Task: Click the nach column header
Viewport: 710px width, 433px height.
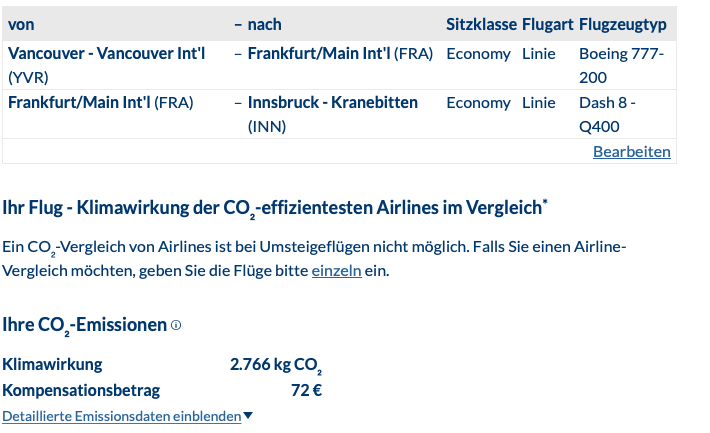Action: pos(264,24)
